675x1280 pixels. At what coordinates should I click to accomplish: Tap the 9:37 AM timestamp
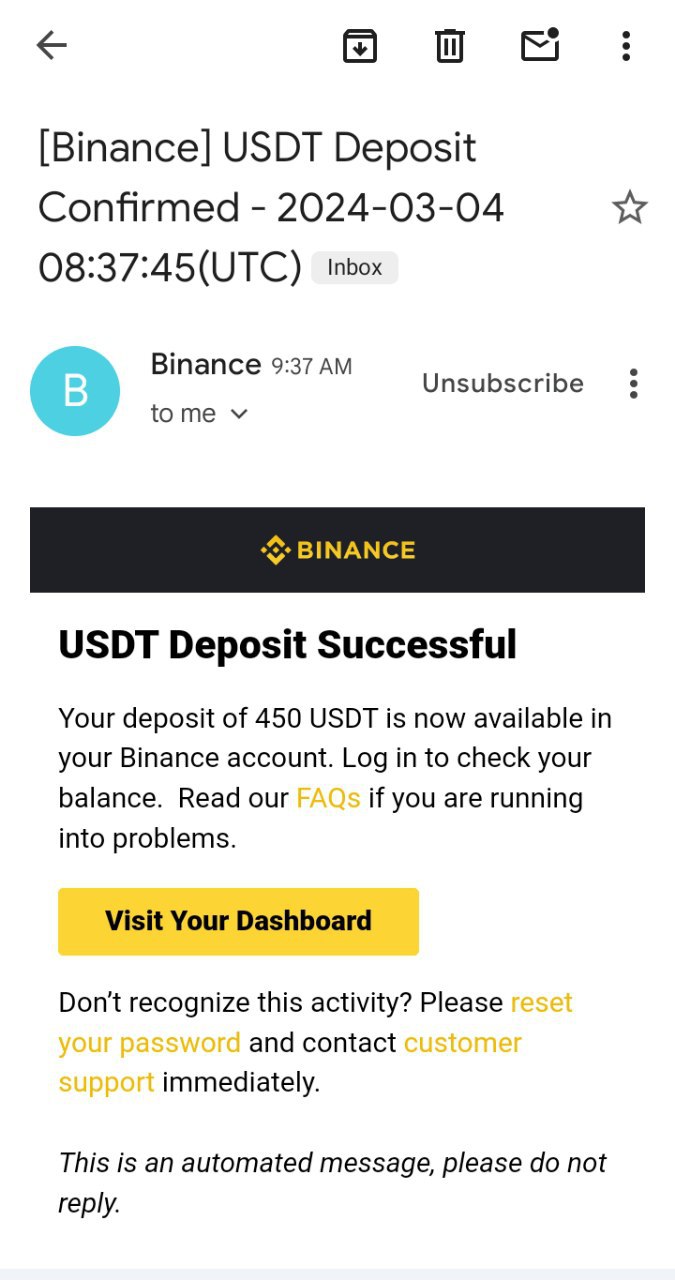tap(311, 367)
